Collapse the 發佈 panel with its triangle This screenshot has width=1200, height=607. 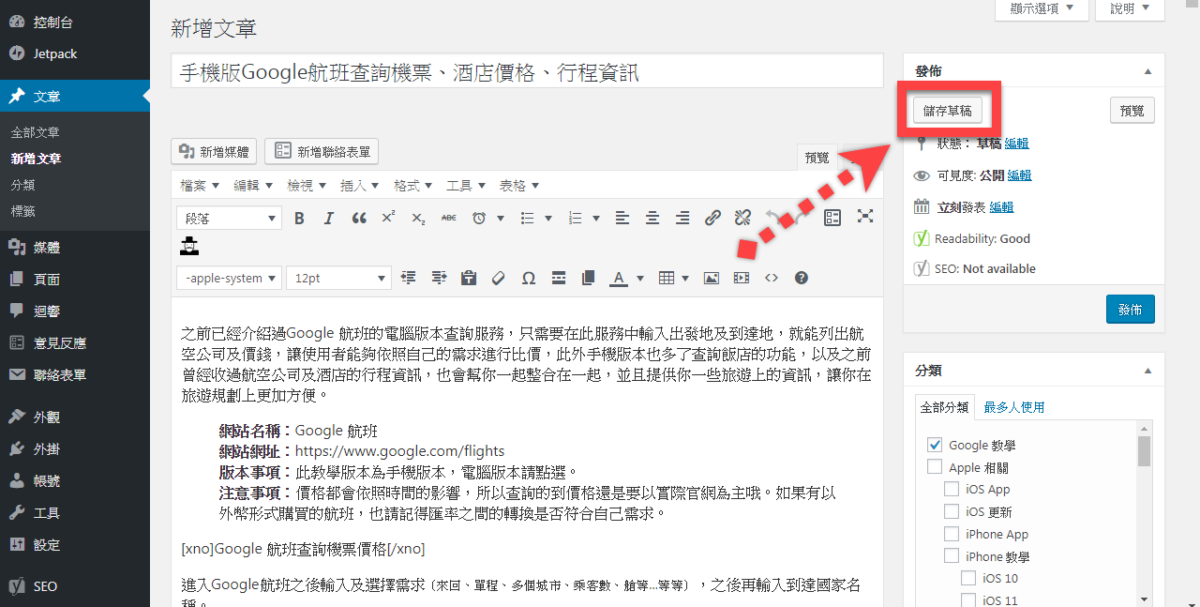[1148, 72]
